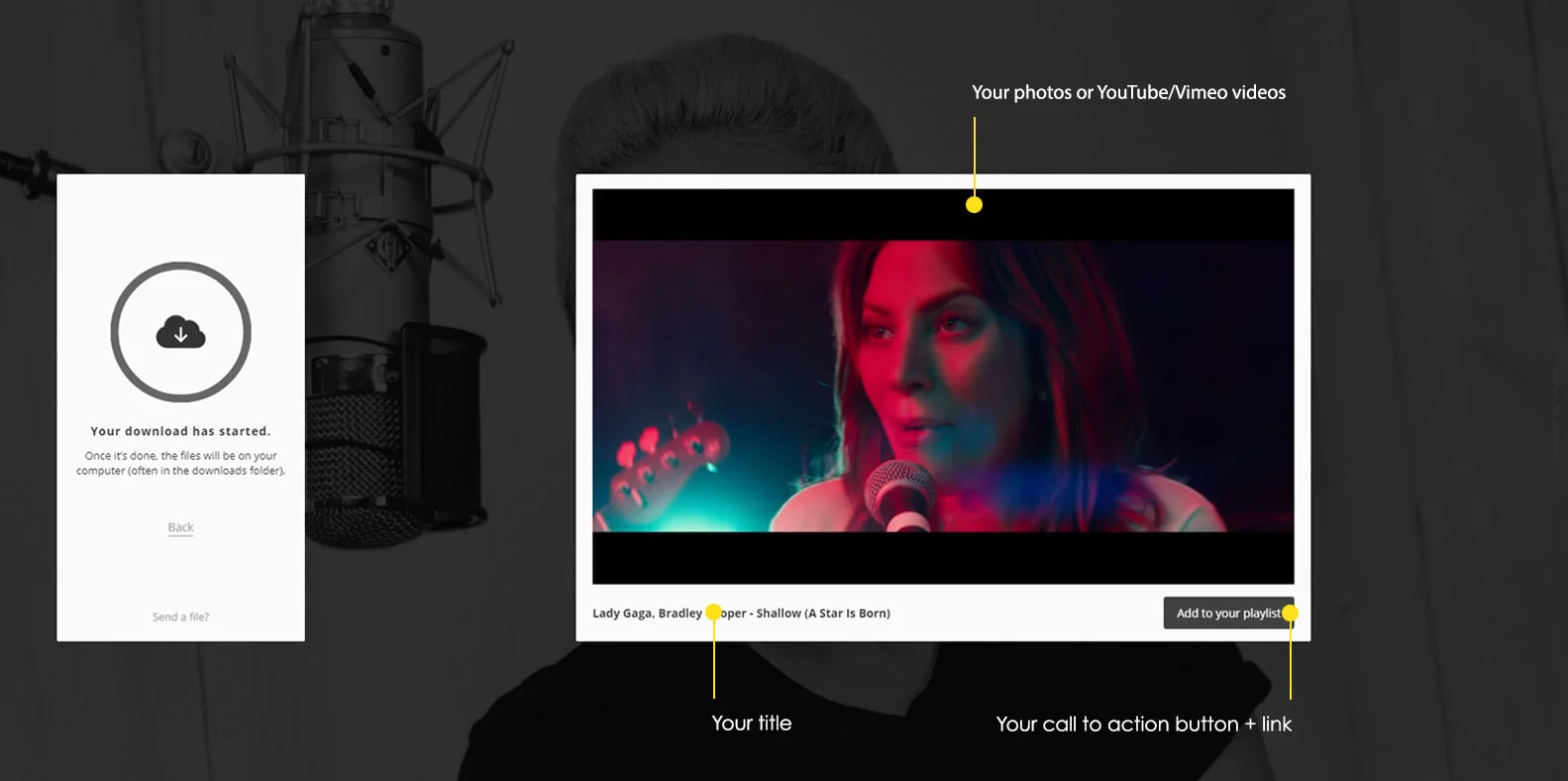1568x781 pixels.
Task: Click the Back link in download panel
Action: point(180,527)
